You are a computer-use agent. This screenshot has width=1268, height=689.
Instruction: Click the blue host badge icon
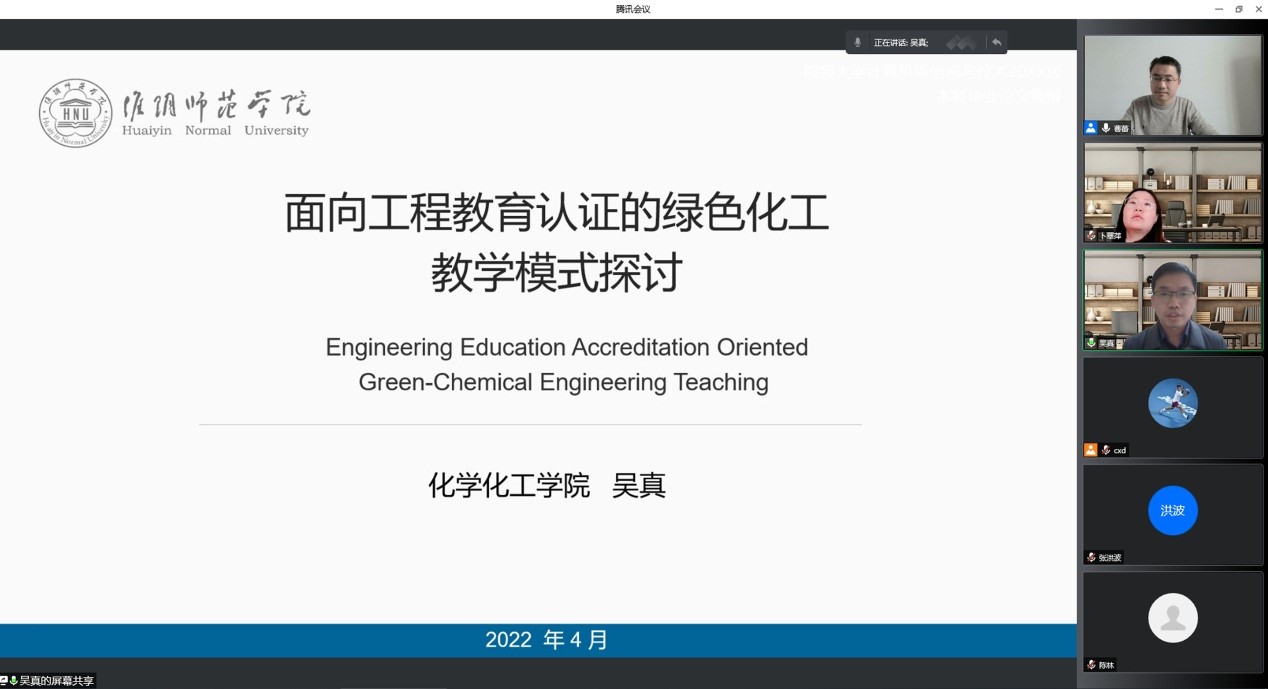pyautogui.click(x=1091, y=128)
